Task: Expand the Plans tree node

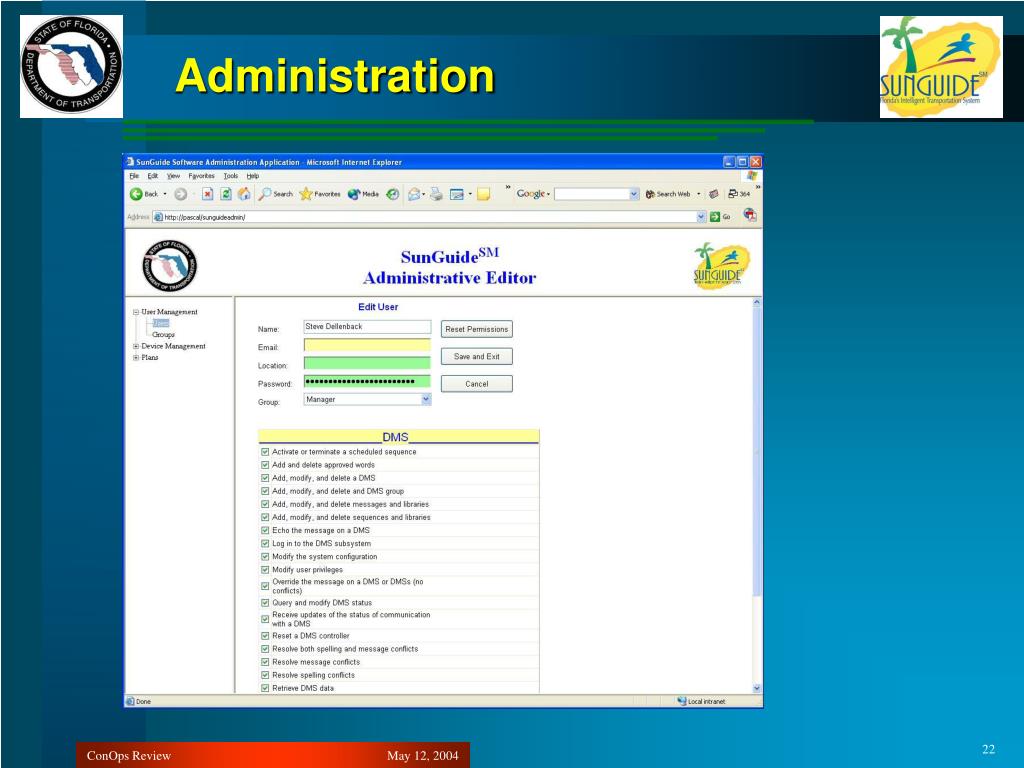Action: click(x=136, y=358)
